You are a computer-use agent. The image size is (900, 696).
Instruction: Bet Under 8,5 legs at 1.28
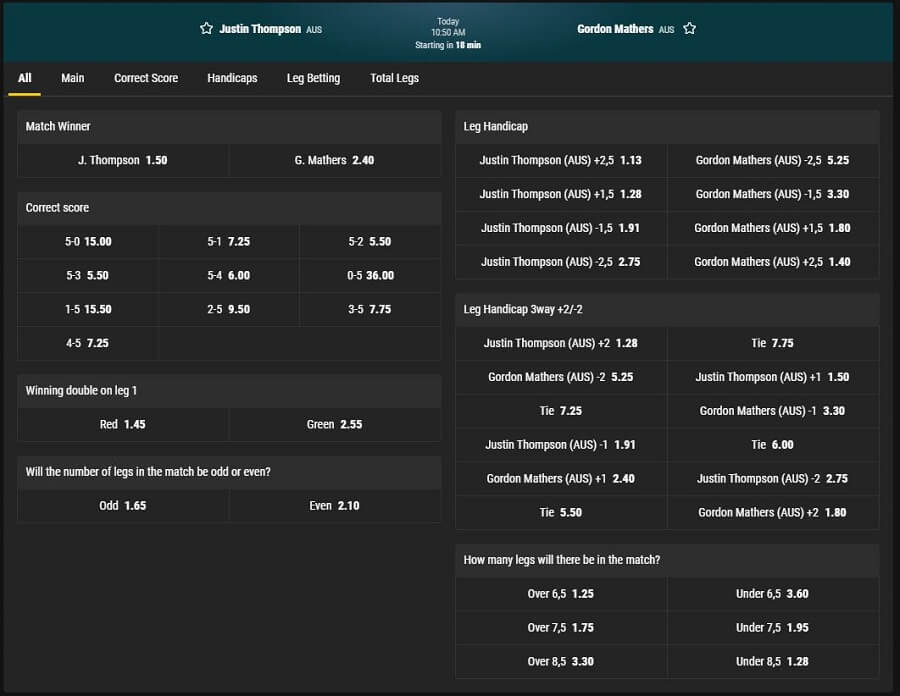773,662
